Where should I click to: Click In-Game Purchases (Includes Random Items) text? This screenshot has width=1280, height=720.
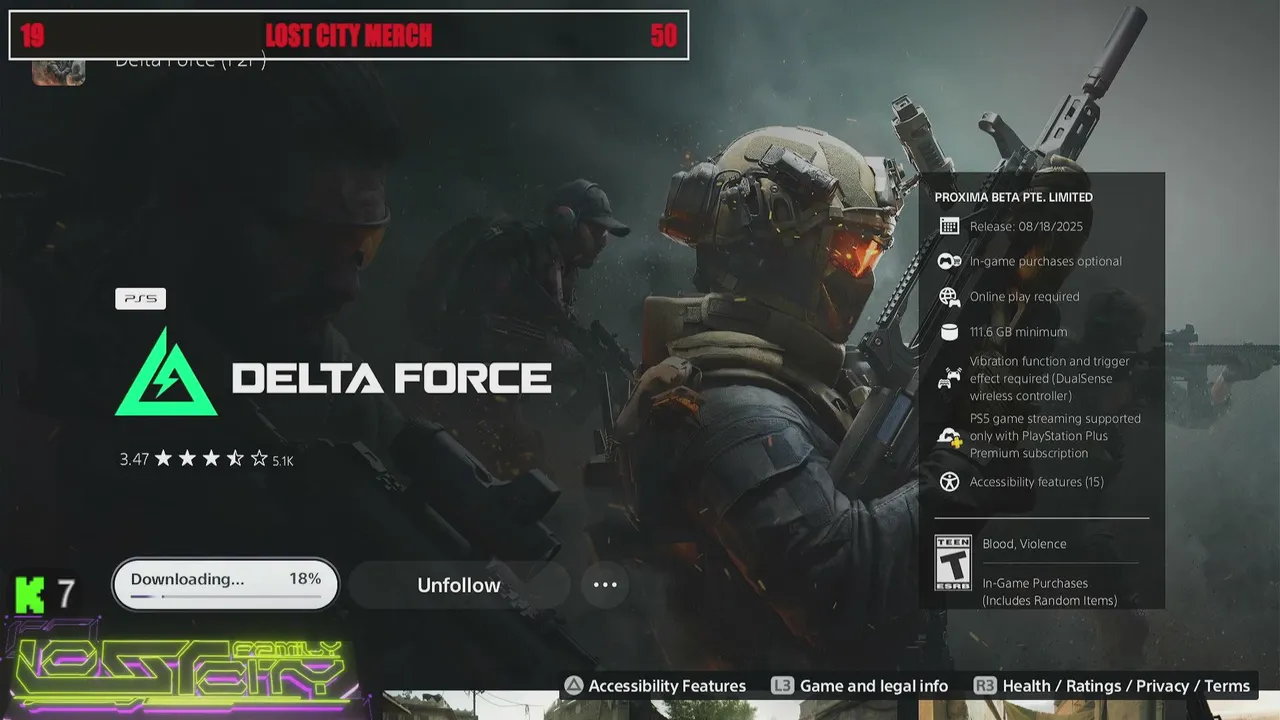pyautogui.click(x=1049, y=592)
